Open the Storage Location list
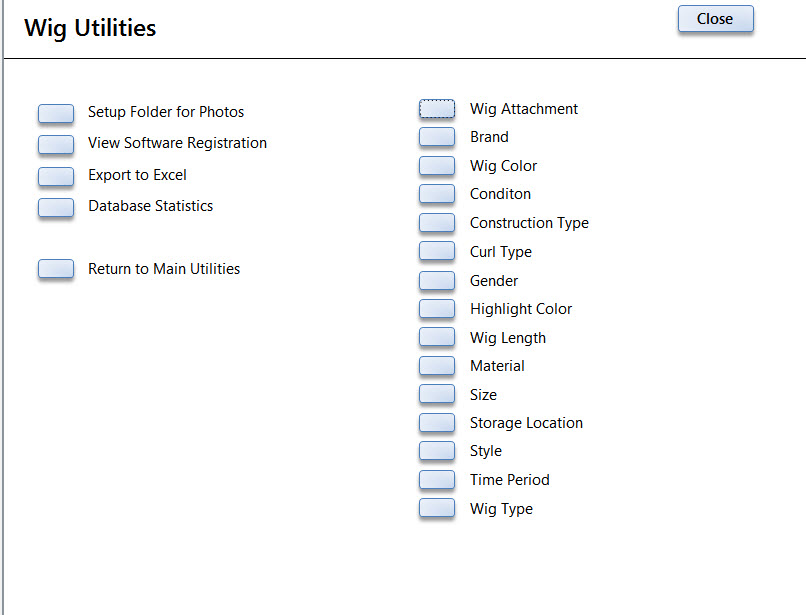Screen dimensions: 806x615 [437, 423]
